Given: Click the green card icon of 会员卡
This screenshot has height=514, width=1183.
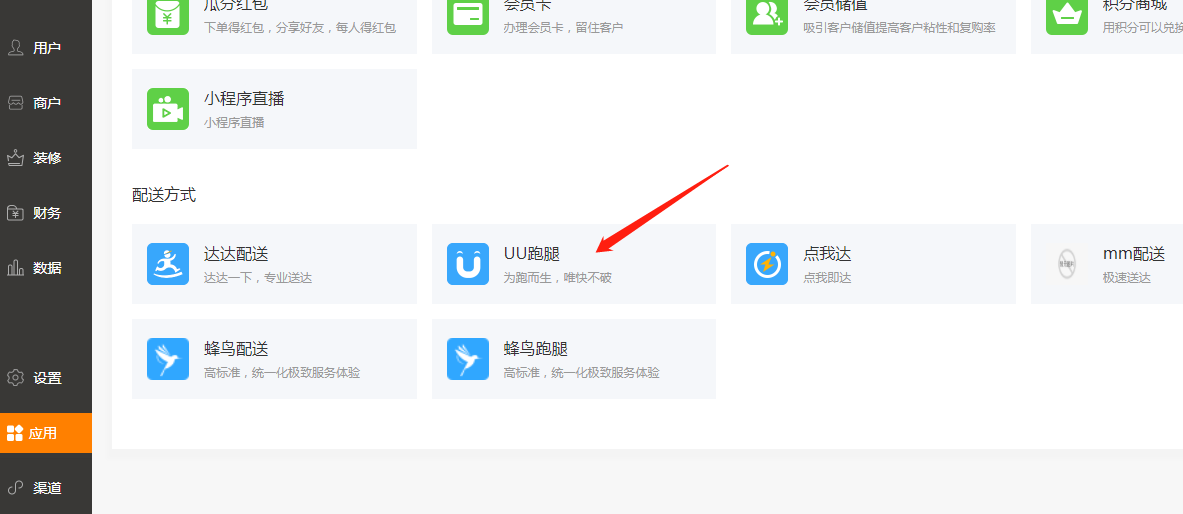Looking at the screenshot, I should (x=468, y=17).
